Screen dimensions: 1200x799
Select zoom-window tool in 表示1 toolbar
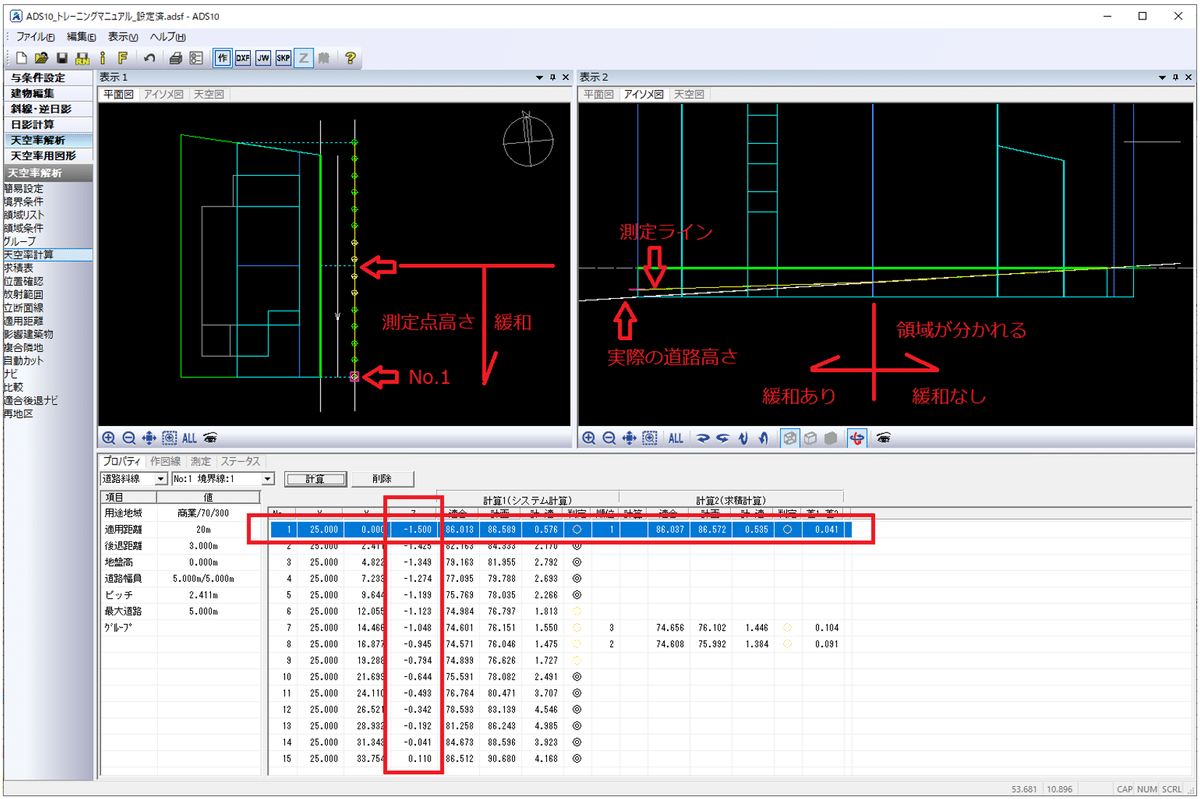tap(169, 437)
